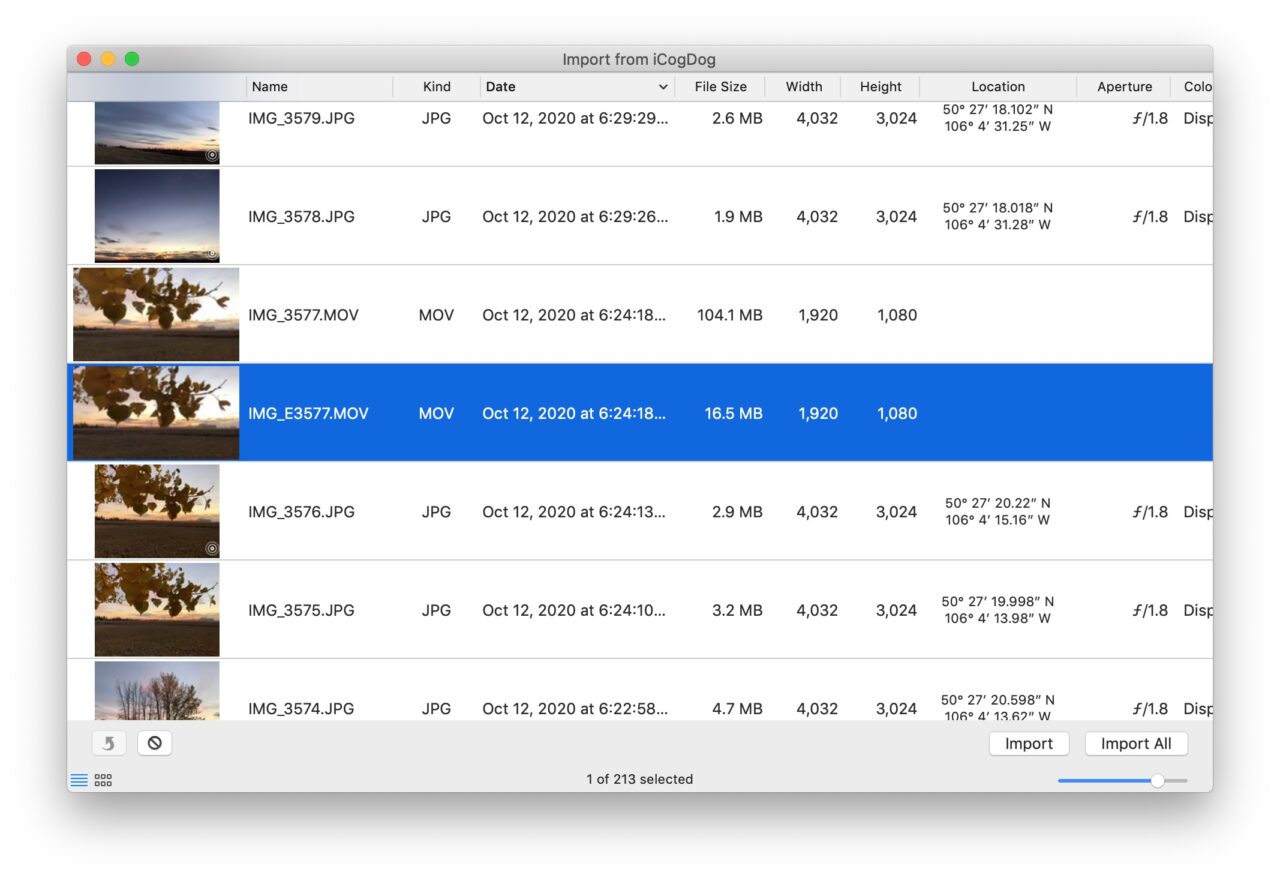
Task: Sort by the Aperture column header
Action: [1124, 87]
